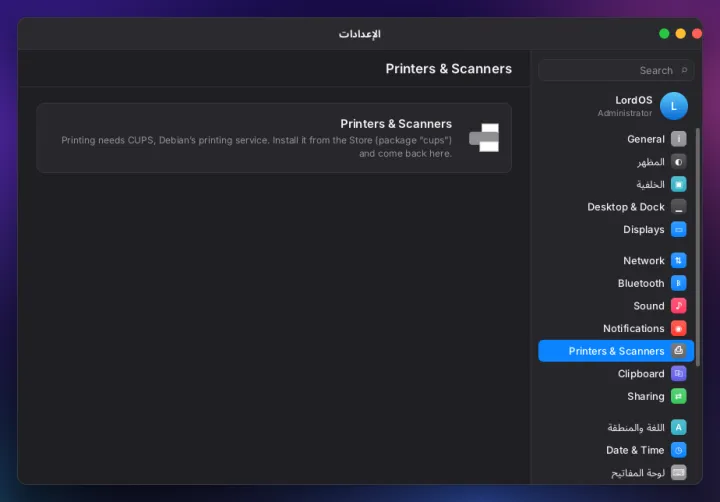Open the Date & Time clock icon
The width and height of the screenshot is (720, 502).
678,450
